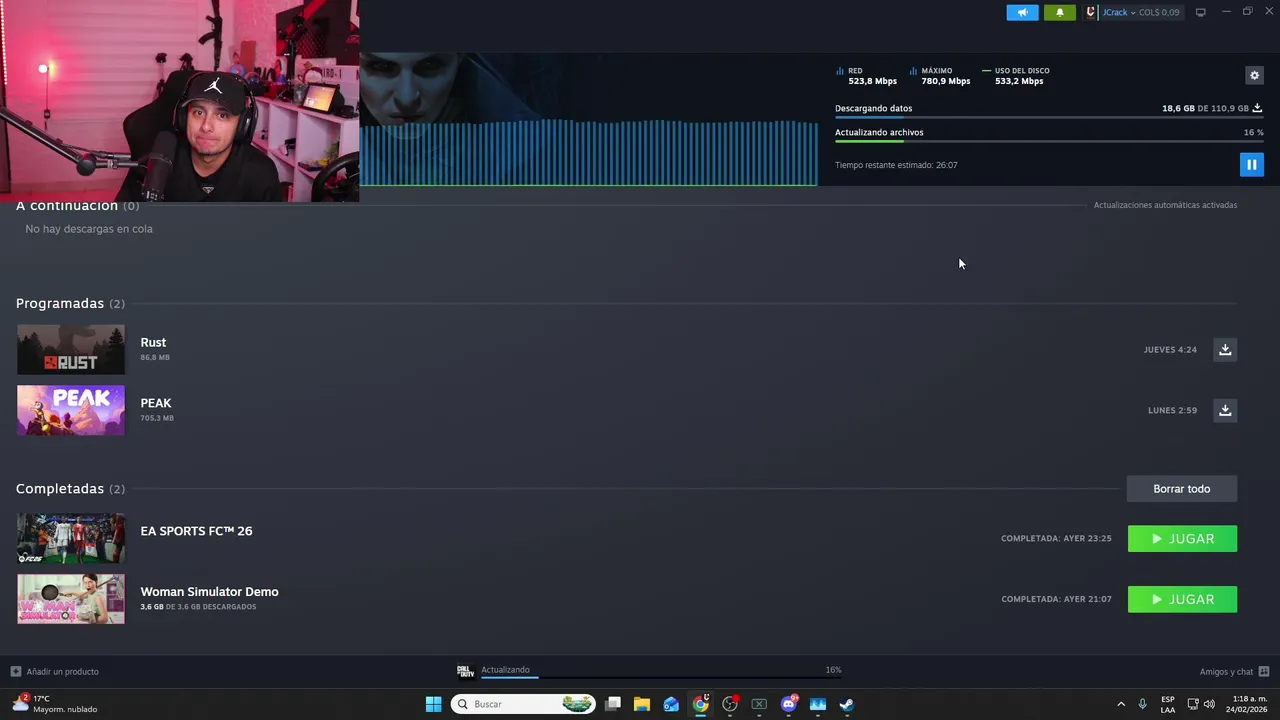Open Task View on the taskbar

[613, 704]
